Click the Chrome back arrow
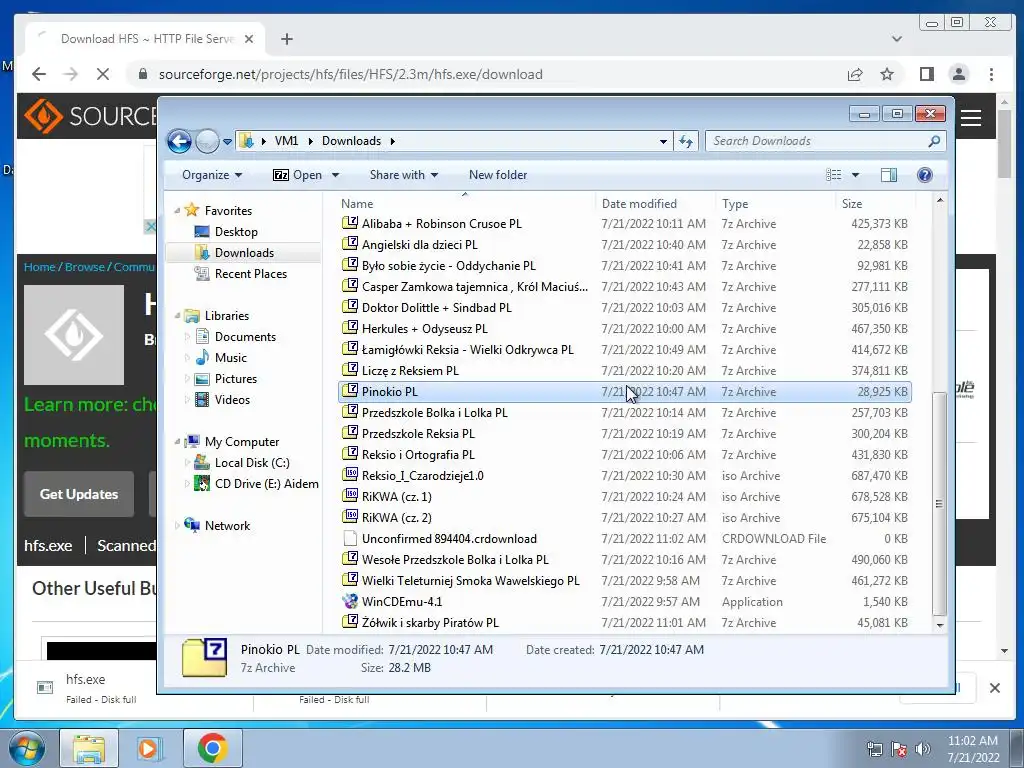Image resolution: width=1024 pixels, height=768 pixels. [39, 74]
